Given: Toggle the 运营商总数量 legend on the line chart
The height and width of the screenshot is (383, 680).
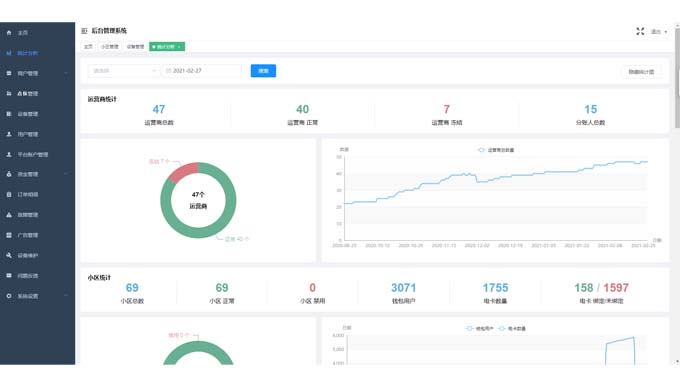Looking at the screenshot, I should (x=496, y=150).
